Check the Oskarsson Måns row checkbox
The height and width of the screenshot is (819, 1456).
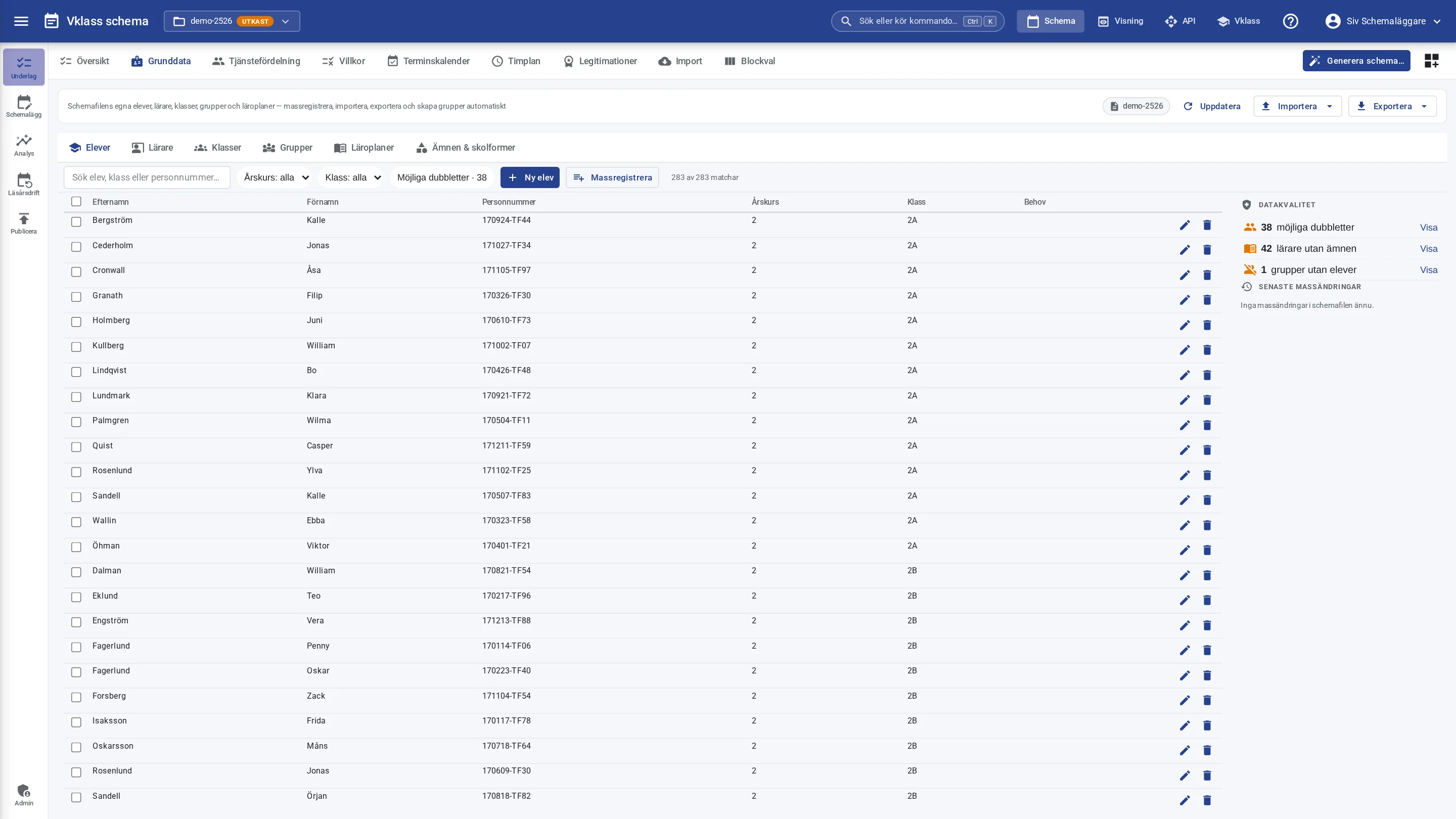76,747
